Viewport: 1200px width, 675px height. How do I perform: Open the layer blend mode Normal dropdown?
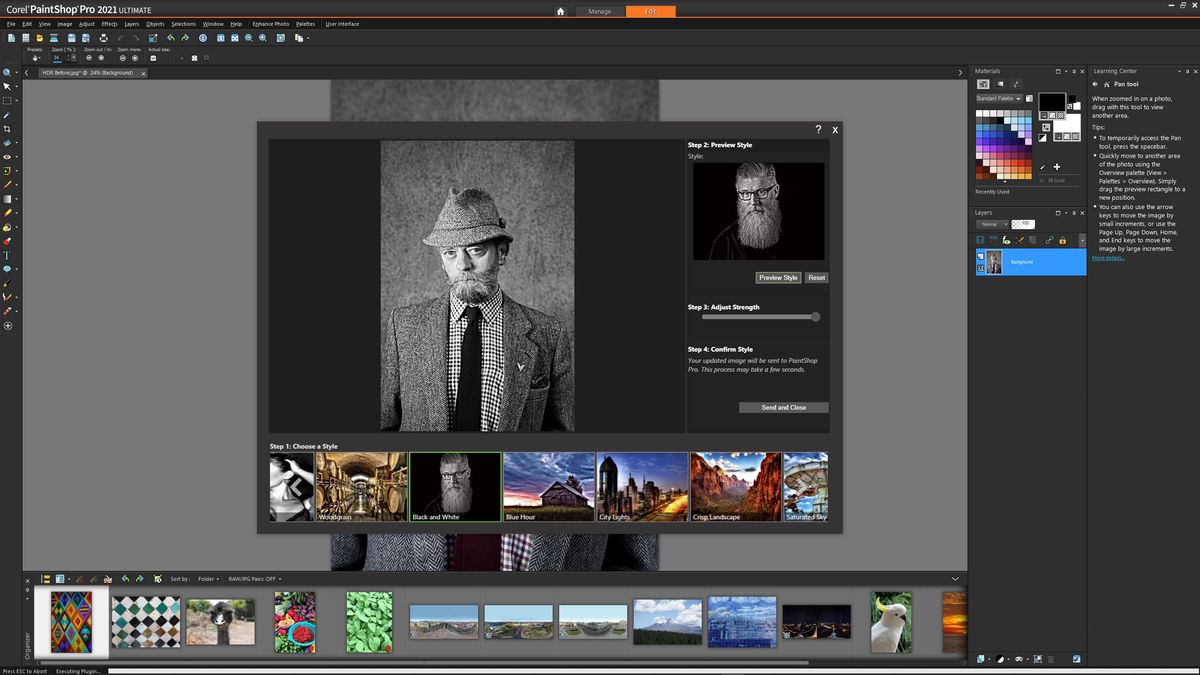pos(990,224)
